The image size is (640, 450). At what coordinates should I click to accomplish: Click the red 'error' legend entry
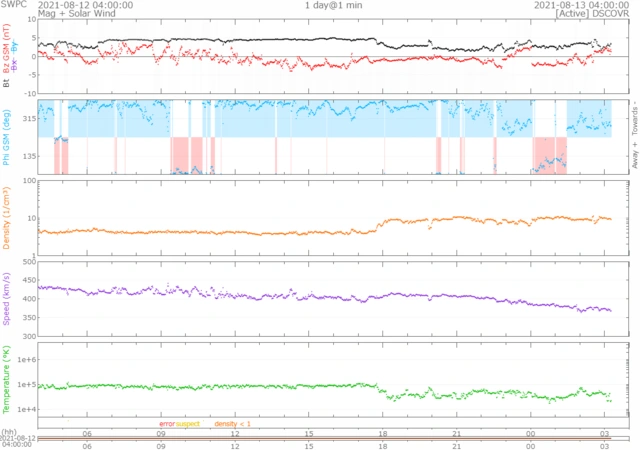[x=167, y=424]
